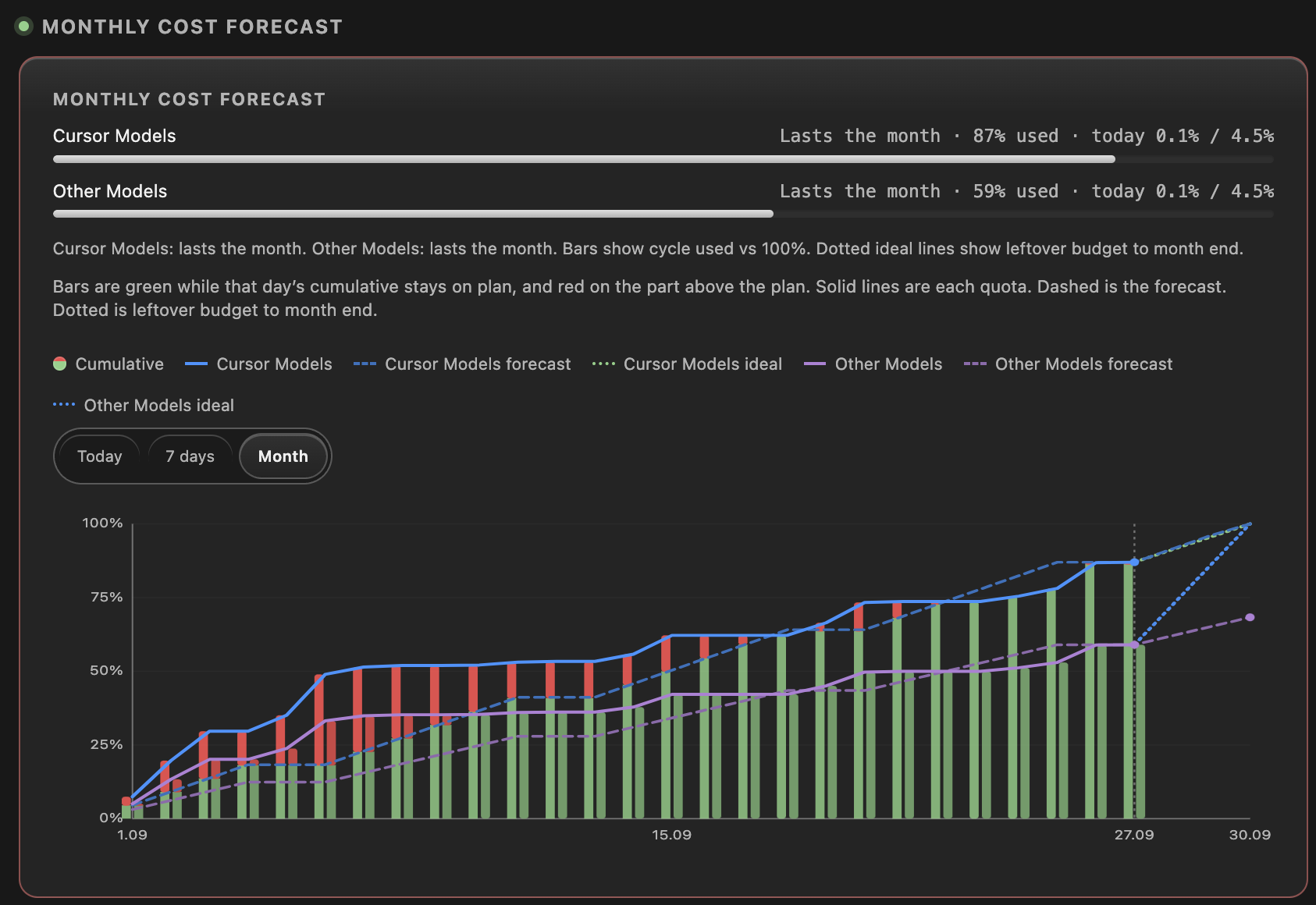The height and width of the screenshot is (905, 1316).
Task: Toggle the Cumulative legend entry
Action: 108,364
